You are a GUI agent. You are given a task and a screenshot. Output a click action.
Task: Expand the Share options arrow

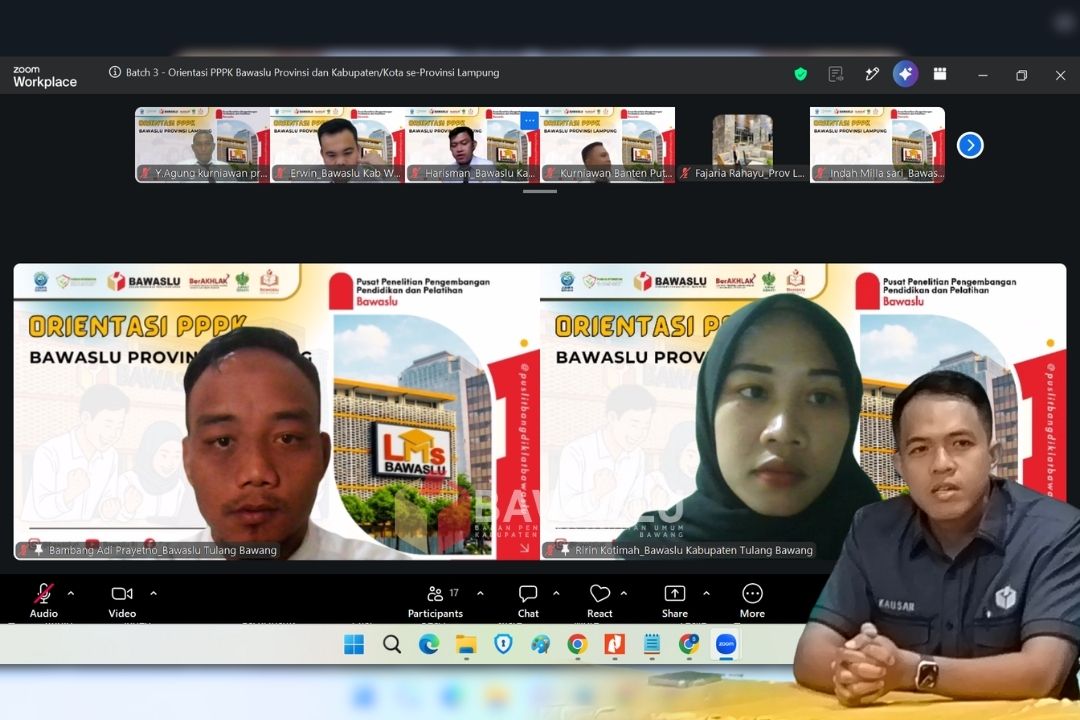pos(706,593)
